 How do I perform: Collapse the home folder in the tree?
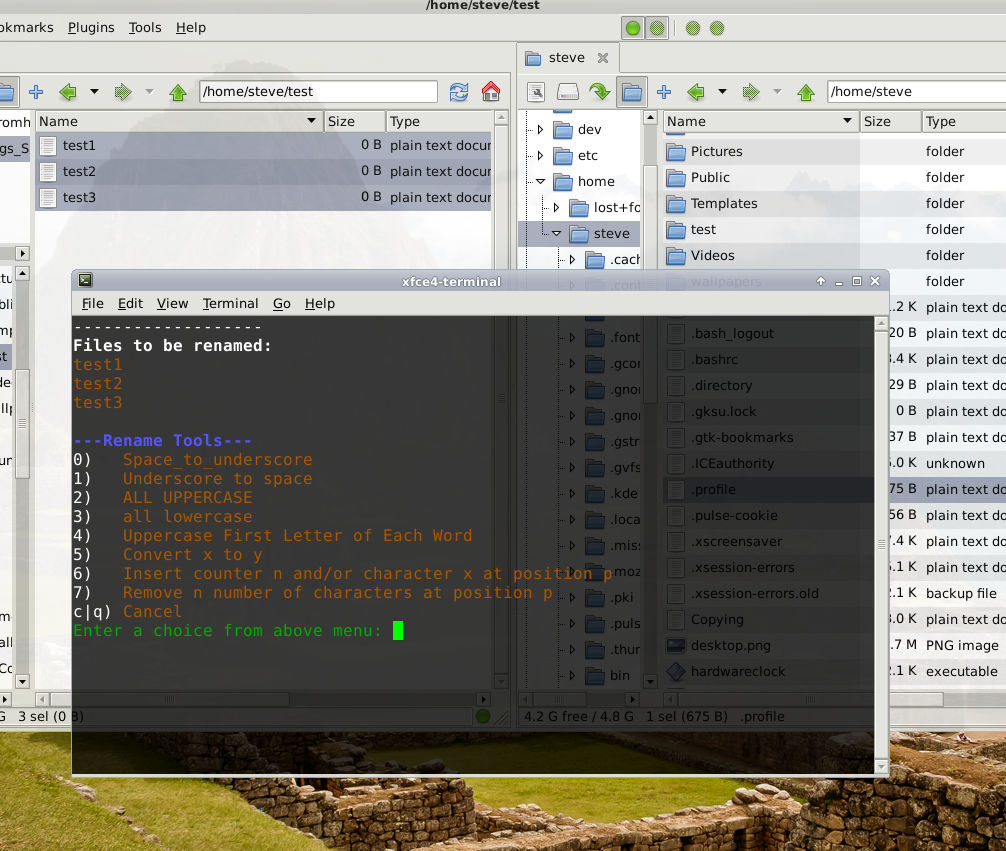(x=540, y=182)
